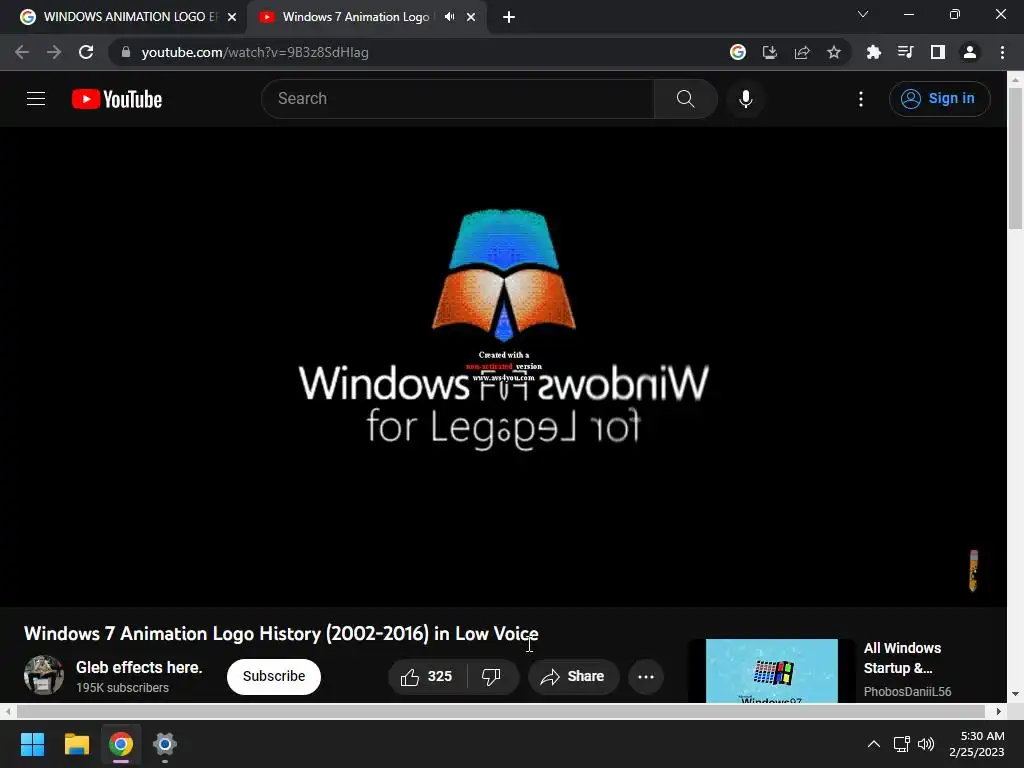Open a new browser tab

tap(509, 17)
